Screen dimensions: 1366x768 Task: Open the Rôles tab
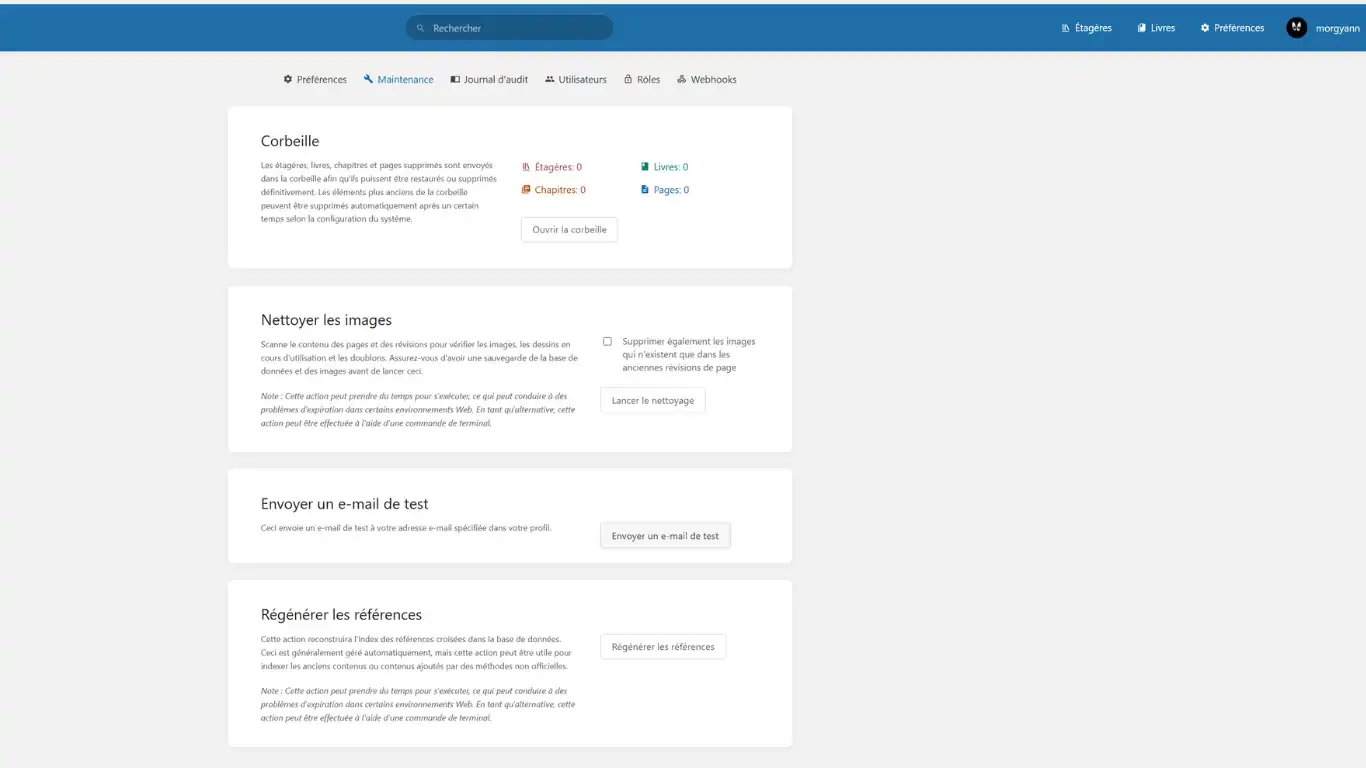coord(641,79)
